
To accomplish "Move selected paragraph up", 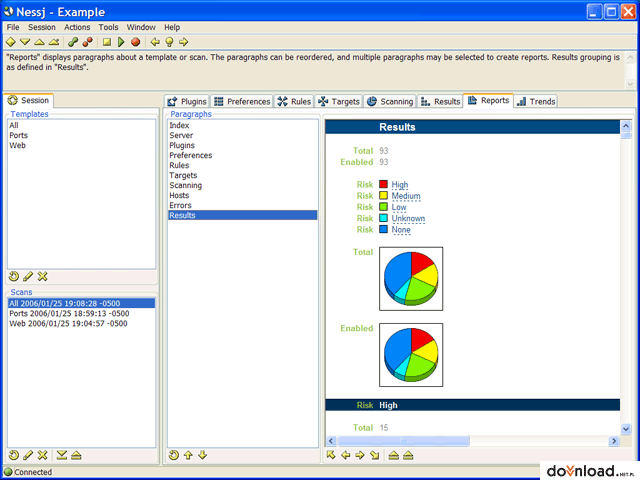I will 188,455.
